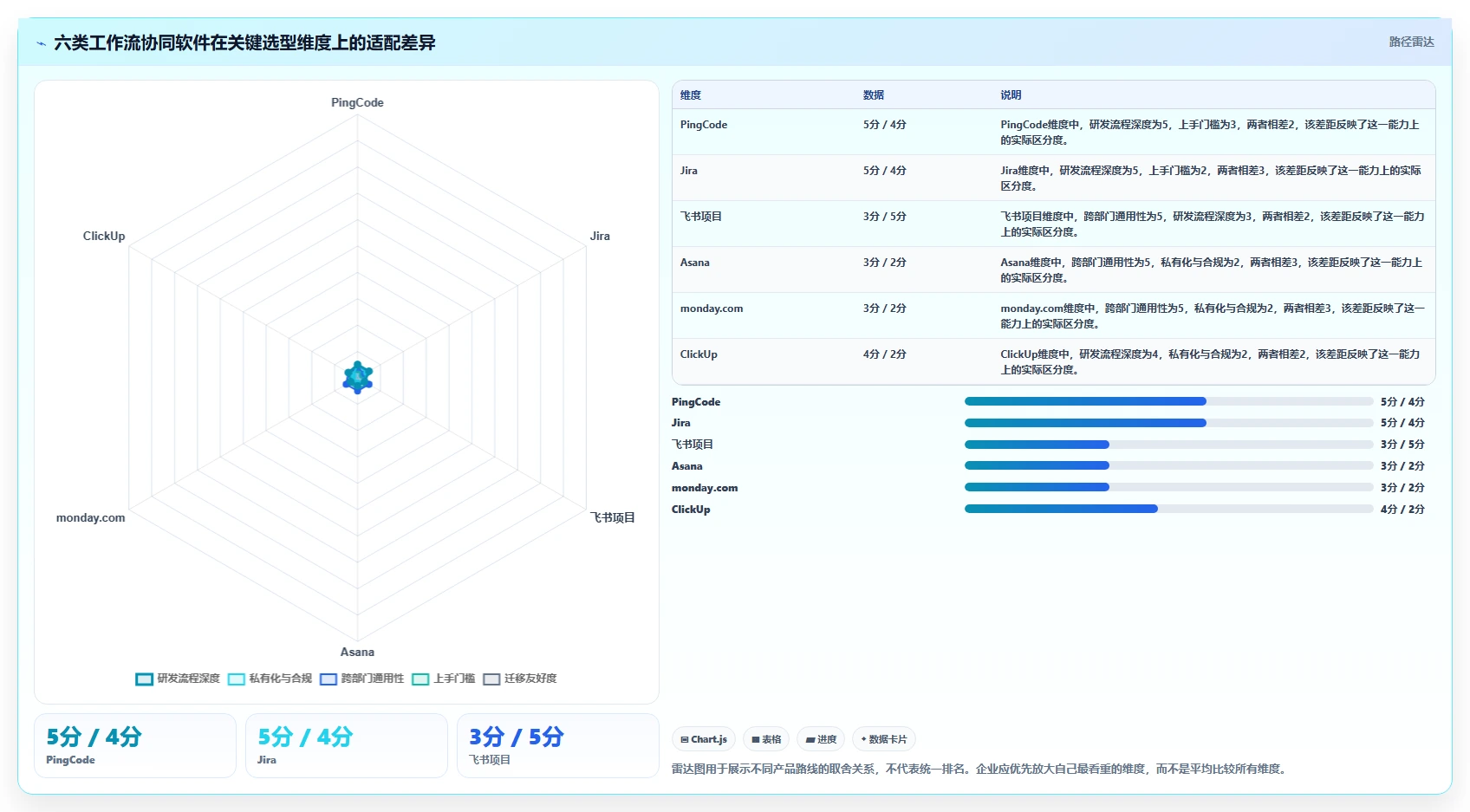Toggle the 上手门槛 legend series
The image size is (1470, 812).
(444, 679)
